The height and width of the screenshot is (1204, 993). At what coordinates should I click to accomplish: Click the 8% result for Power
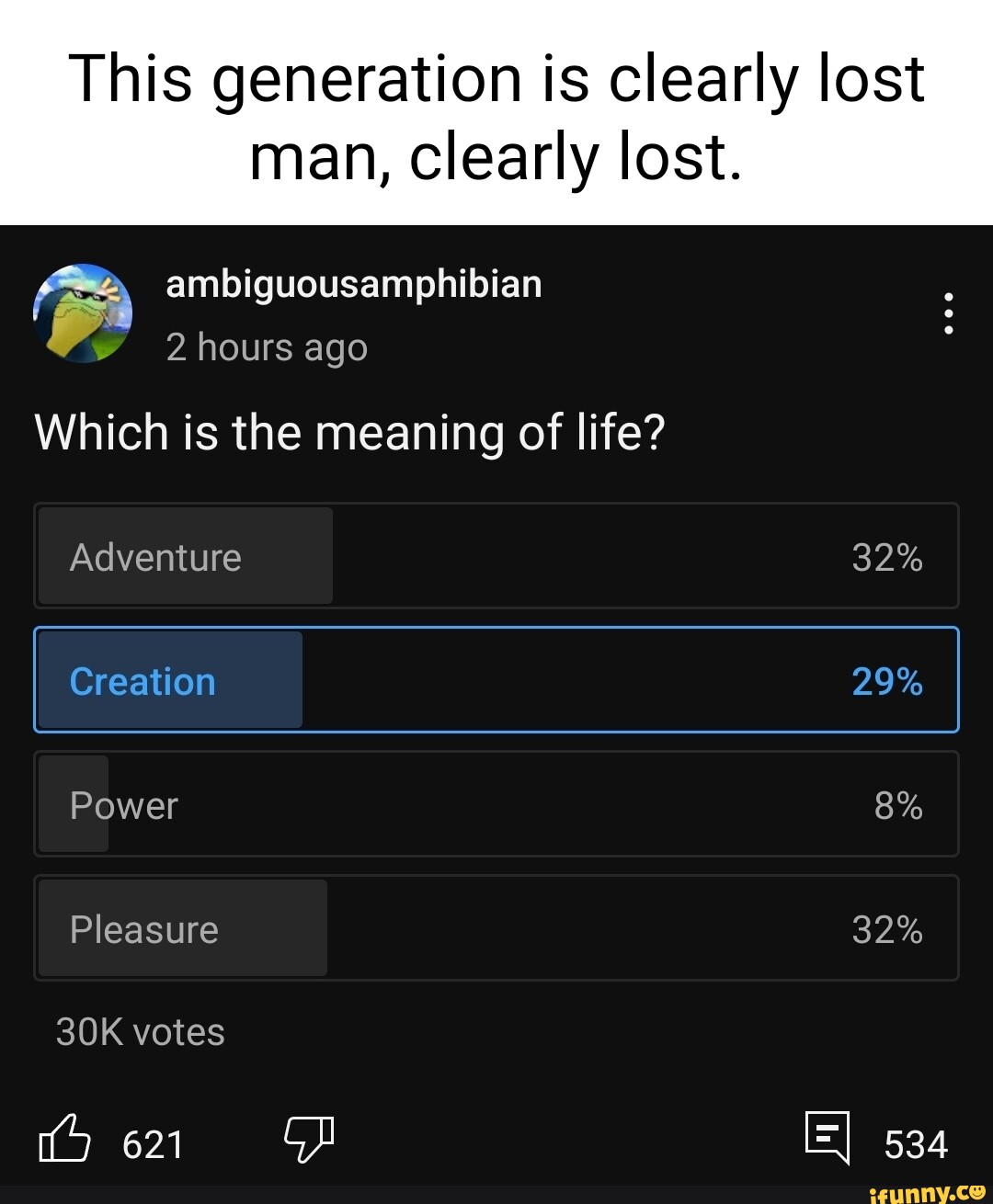point(898,806)
